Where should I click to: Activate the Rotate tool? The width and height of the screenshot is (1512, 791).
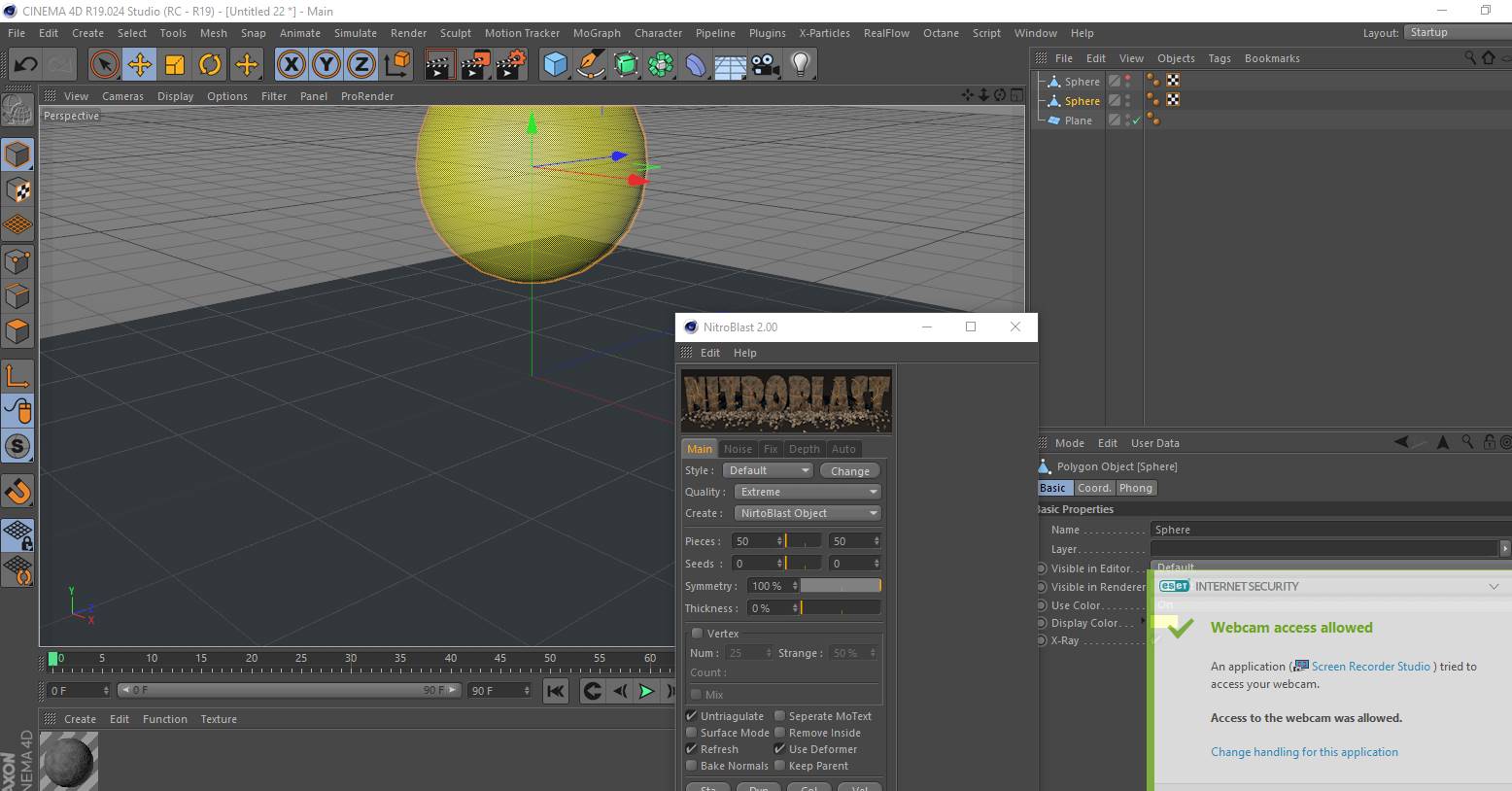(210, 65)
